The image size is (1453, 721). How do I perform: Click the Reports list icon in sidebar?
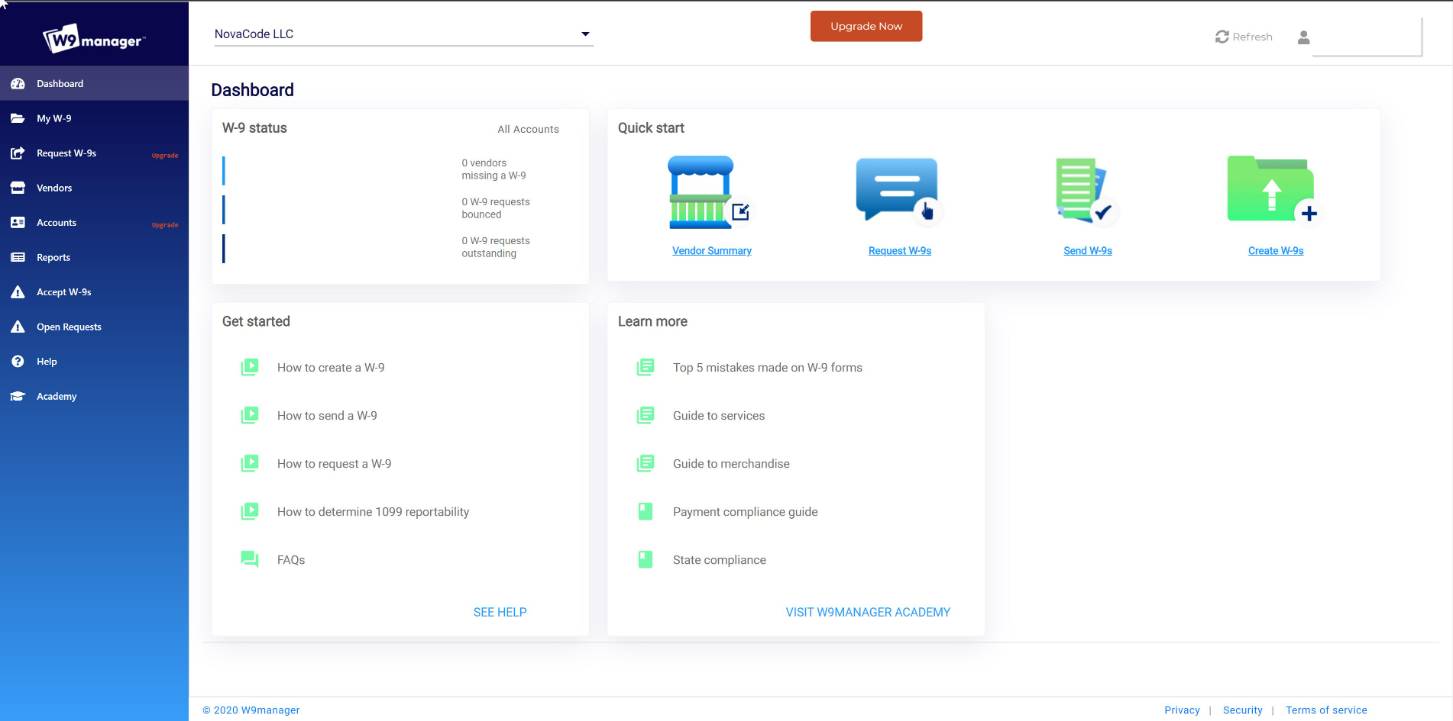pyautogui.click(x=17, y=257)
